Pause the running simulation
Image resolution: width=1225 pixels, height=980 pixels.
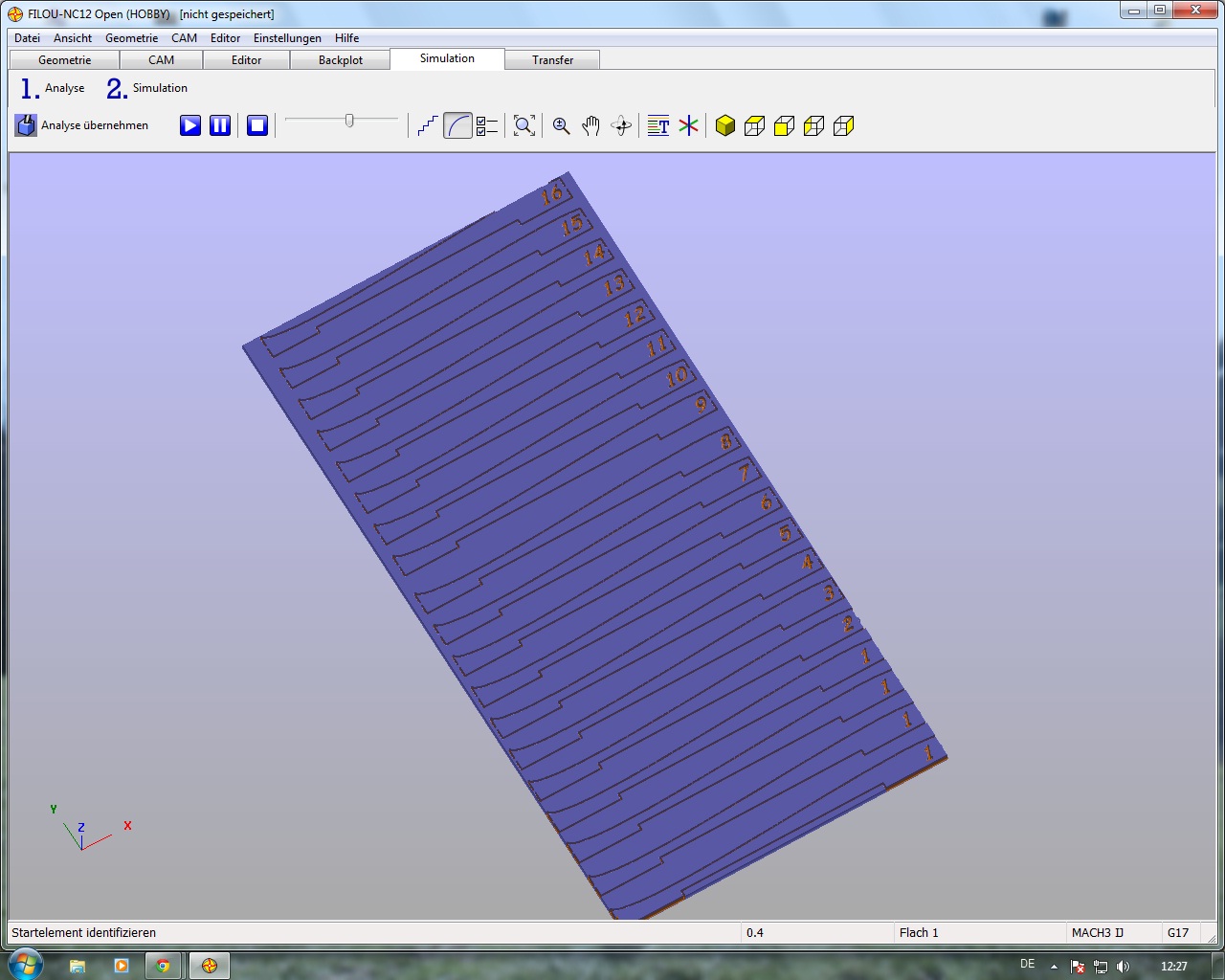pos(220,125)
